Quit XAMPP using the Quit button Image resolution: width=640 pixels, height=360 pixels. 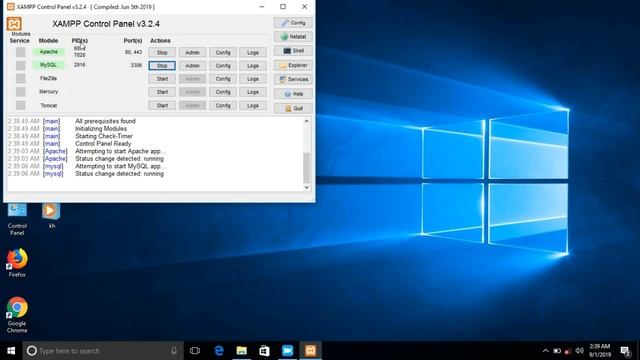pyautogui.click(x=293, y=108)
